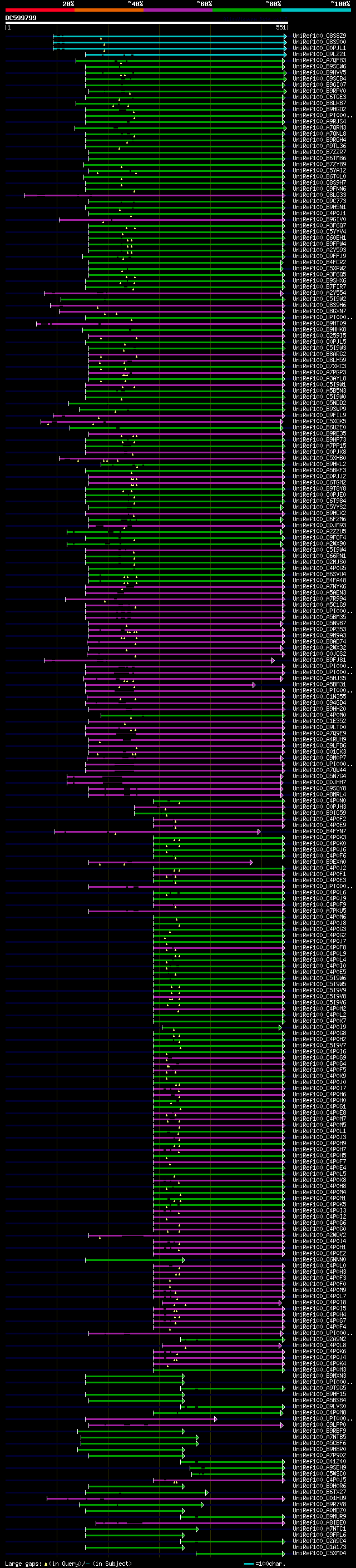Click the UniRef100_A8MRL4 label

point(319,794)
